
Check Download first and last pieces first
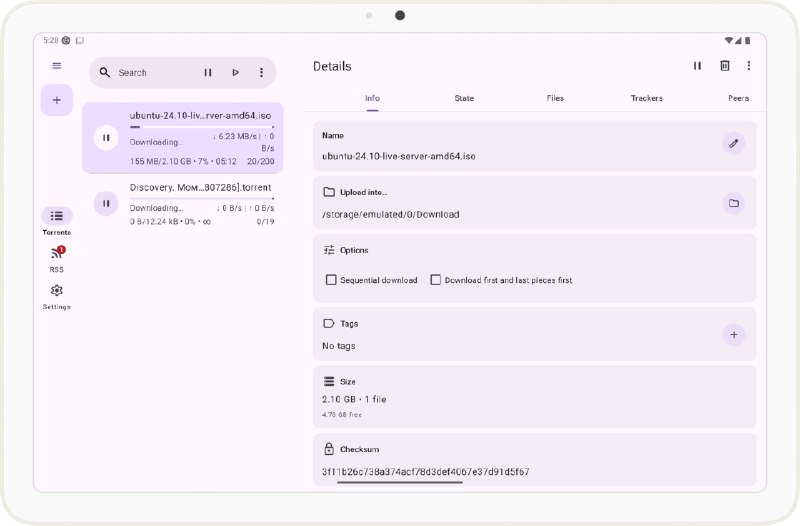click(x=436, y=280)
